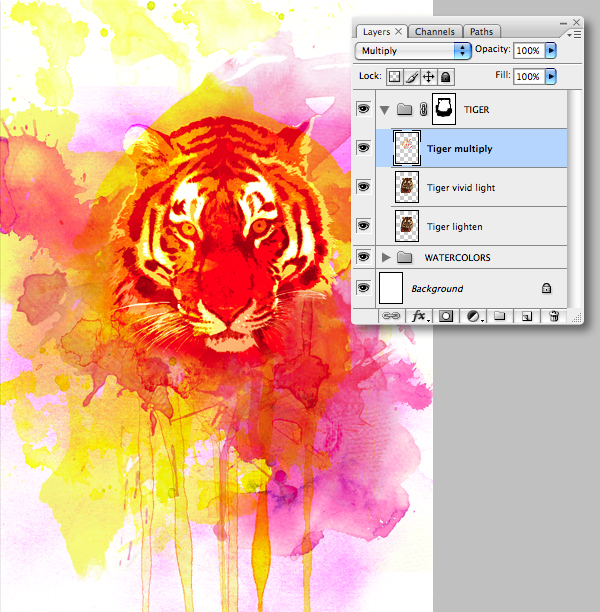Click the Opacity value field

529,50
